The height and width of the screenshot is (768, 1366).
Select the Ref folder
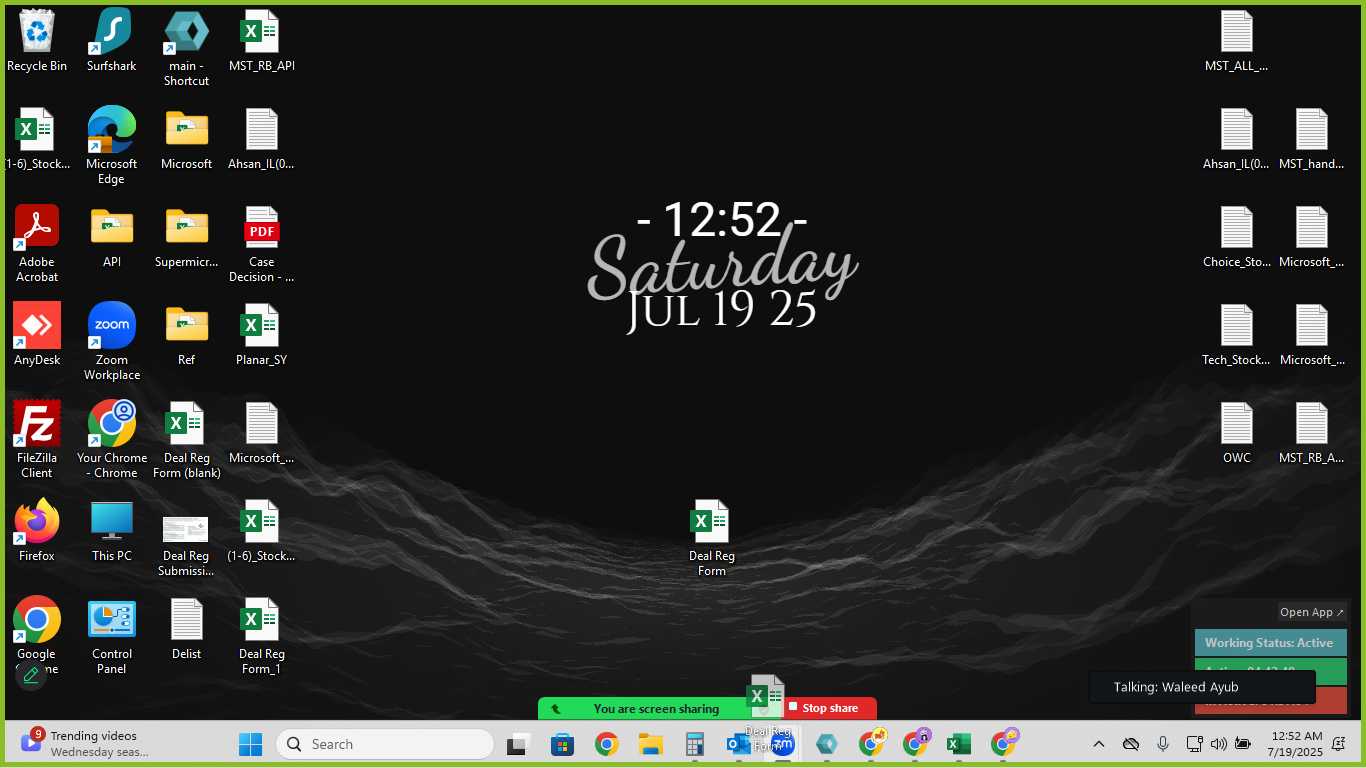(186, 335)
